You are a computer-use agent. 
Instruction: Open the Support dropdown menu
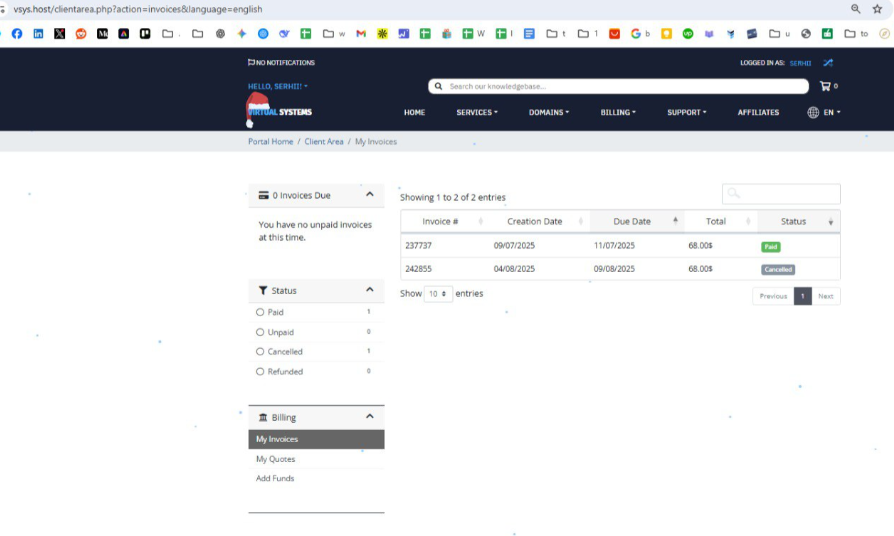click(686, 112)
